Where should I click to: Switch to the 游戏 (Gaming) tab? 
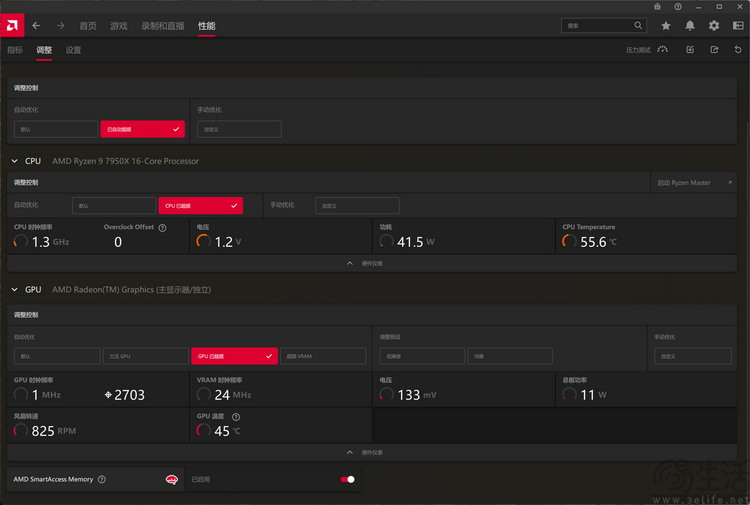118,26
